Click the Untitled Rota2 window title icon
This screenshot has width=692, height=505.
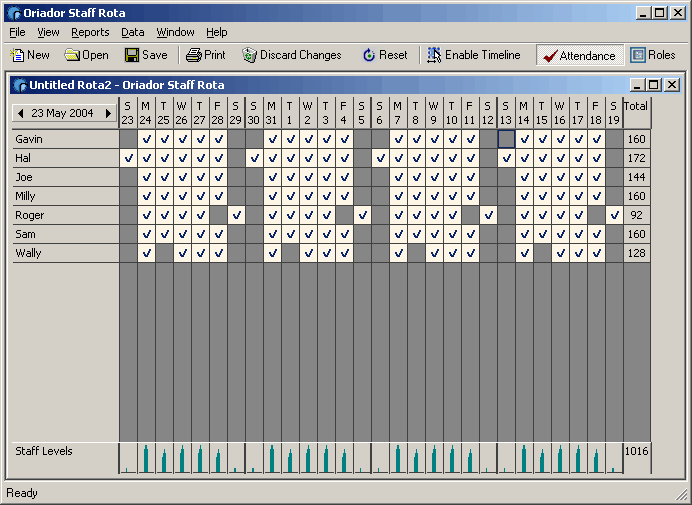[20, 85]
